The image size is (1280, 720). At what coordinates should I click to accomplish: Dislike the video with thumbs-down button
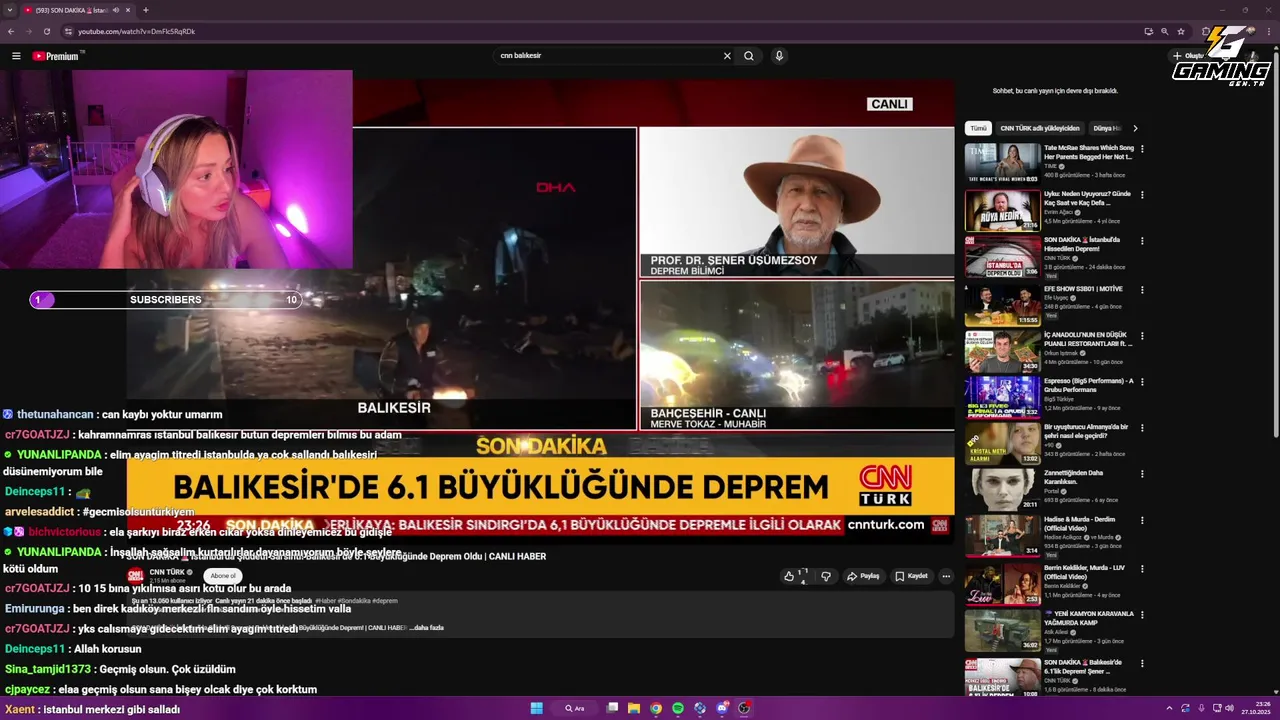coord(826,576)
